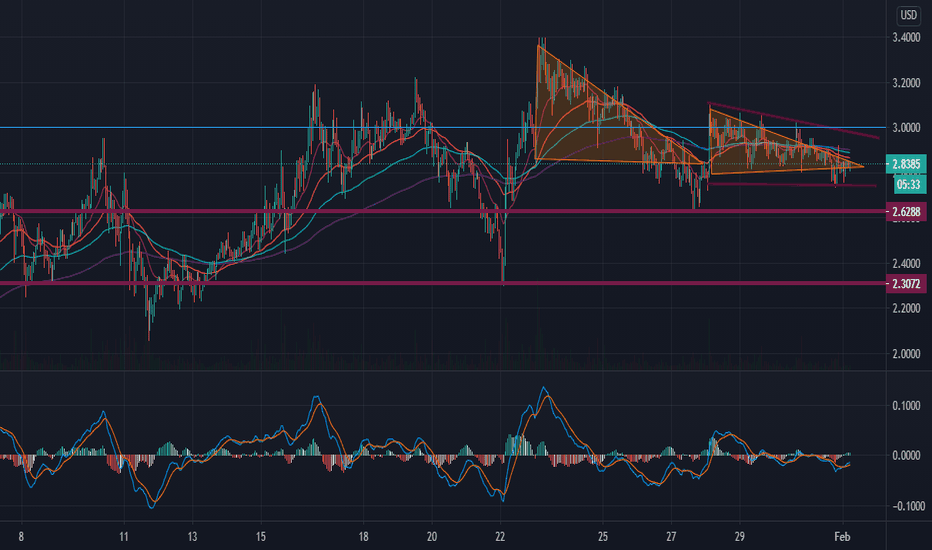Select the magenta horizontal line at 2.3072
This screenshot has height=550, width=932.
(443, 284)
